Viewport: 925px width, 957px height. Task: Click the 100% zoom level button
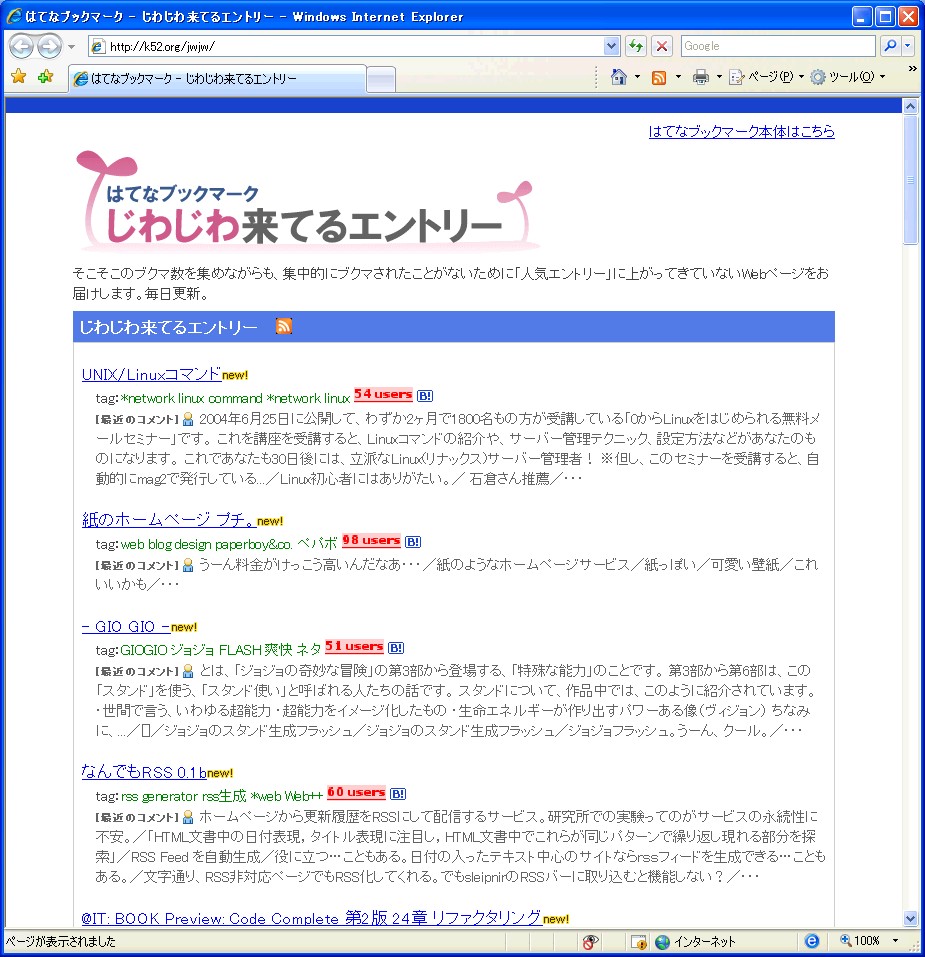860,941
